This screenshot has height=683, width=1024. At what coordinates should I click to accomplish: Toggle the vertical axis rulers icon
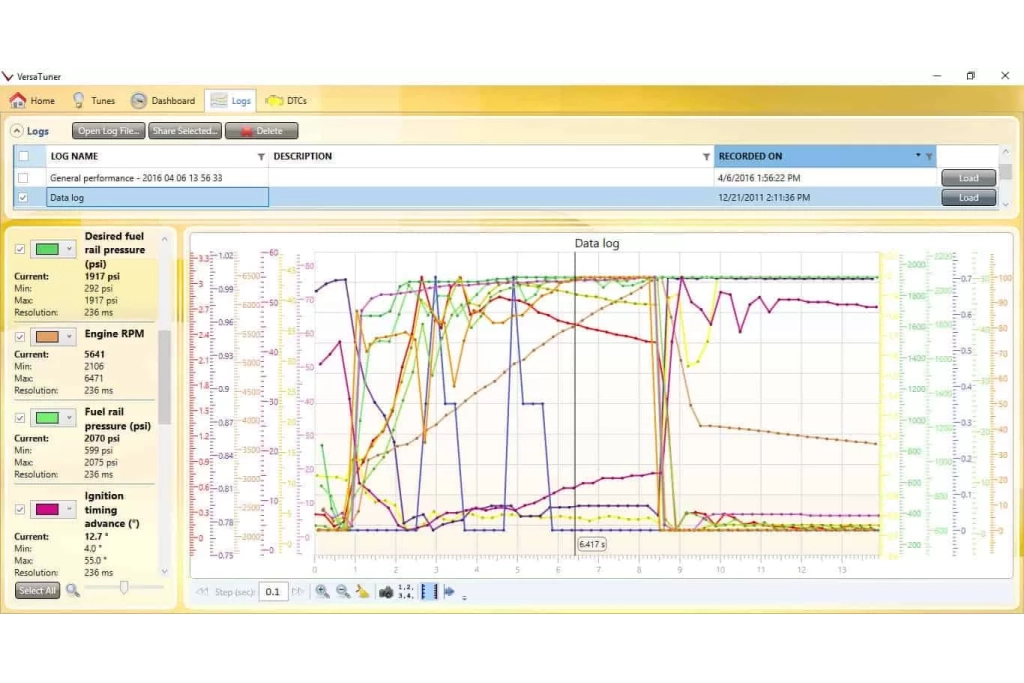point(428,592)
